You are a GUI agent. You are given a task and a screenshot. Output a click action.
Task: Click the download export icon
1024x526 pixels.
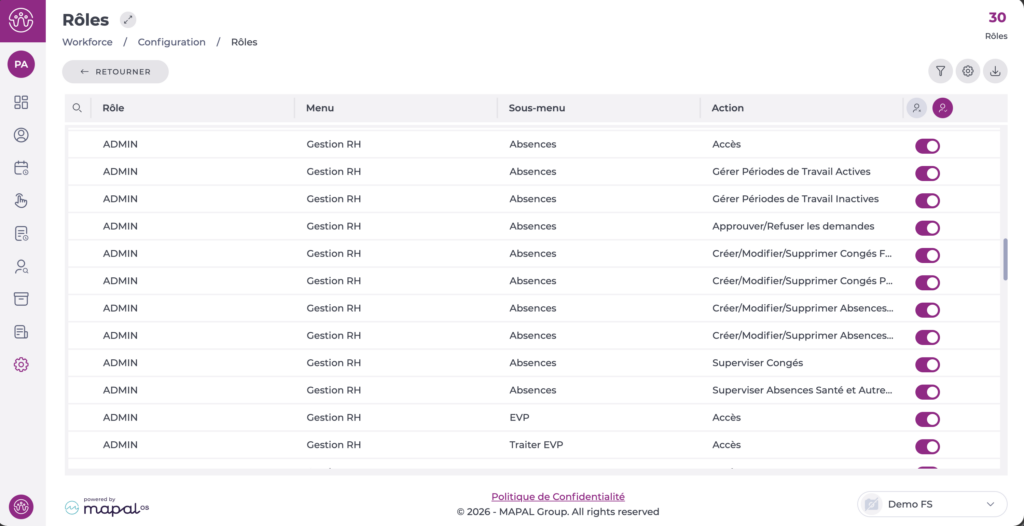pos(995,71)
